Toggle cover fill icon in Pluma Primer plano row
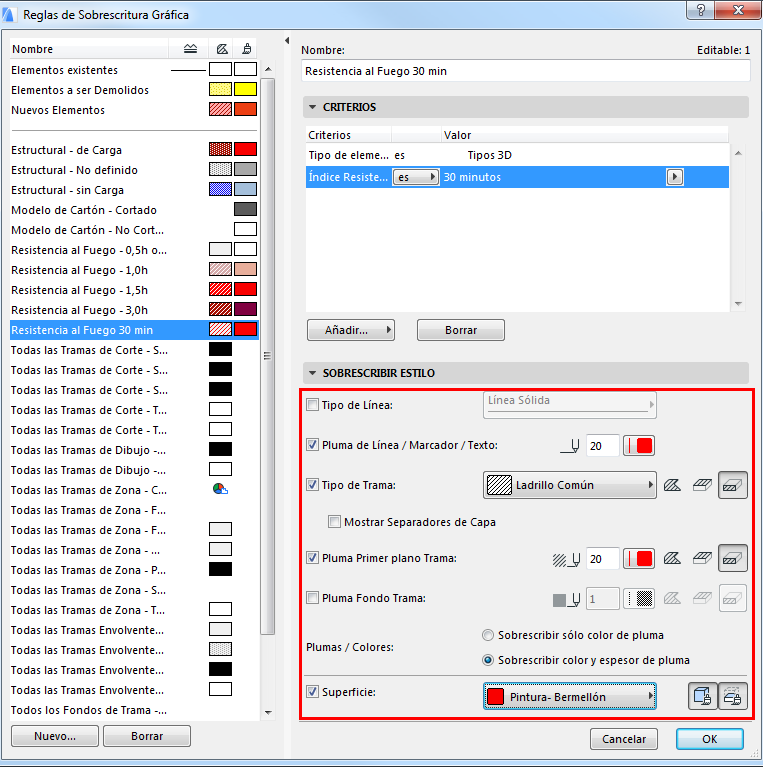Image resolution: width=763 pixels, height=767 pixels. pyautogui.click(x=702, y=558)
